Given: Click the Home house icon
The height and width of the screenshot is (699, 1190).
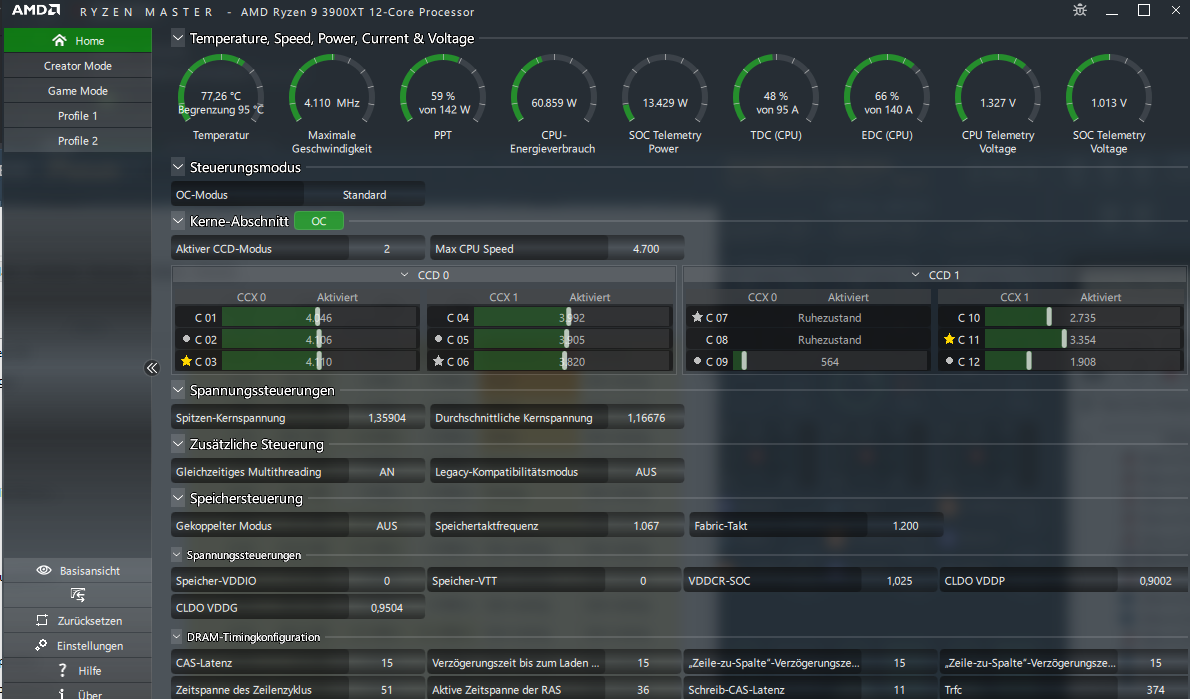Looking at the screenshot, I should tap(59, 40).
